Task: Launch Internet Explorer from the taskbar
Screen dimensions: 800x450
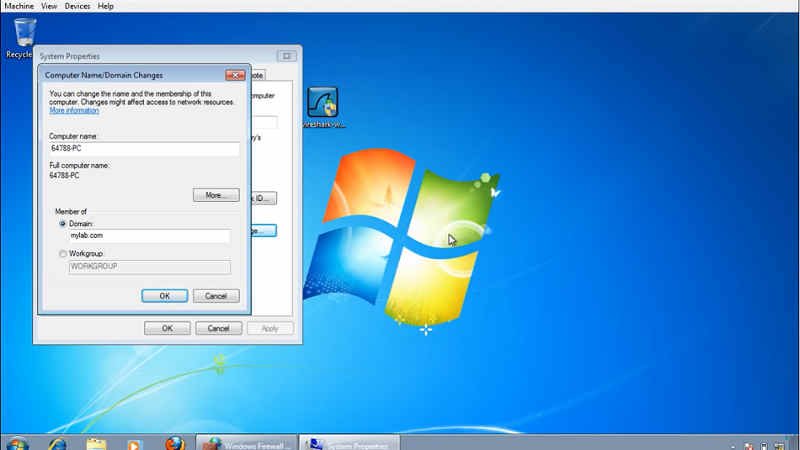Action: 57,444
